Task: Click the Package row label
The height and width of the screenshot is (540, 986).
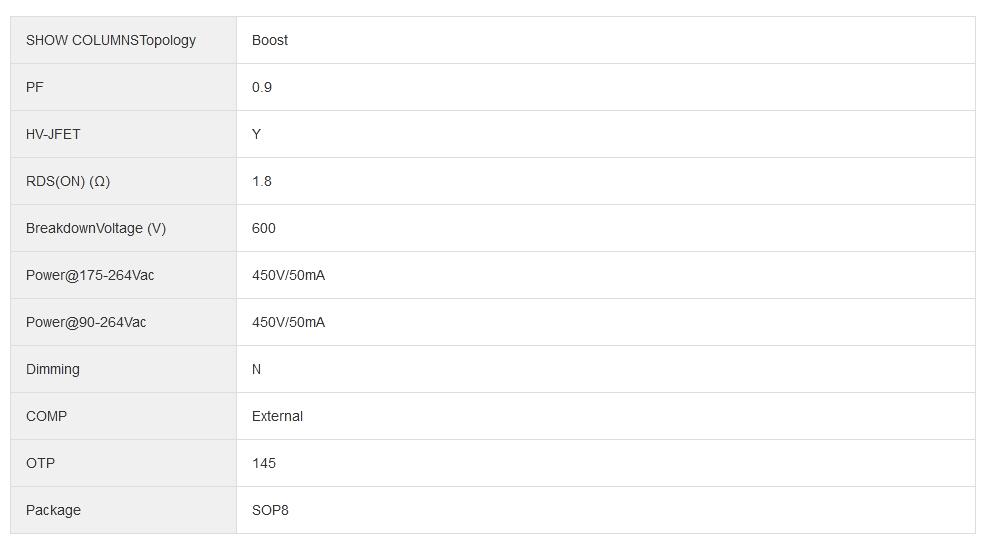Action: click(x=53, y=510)
